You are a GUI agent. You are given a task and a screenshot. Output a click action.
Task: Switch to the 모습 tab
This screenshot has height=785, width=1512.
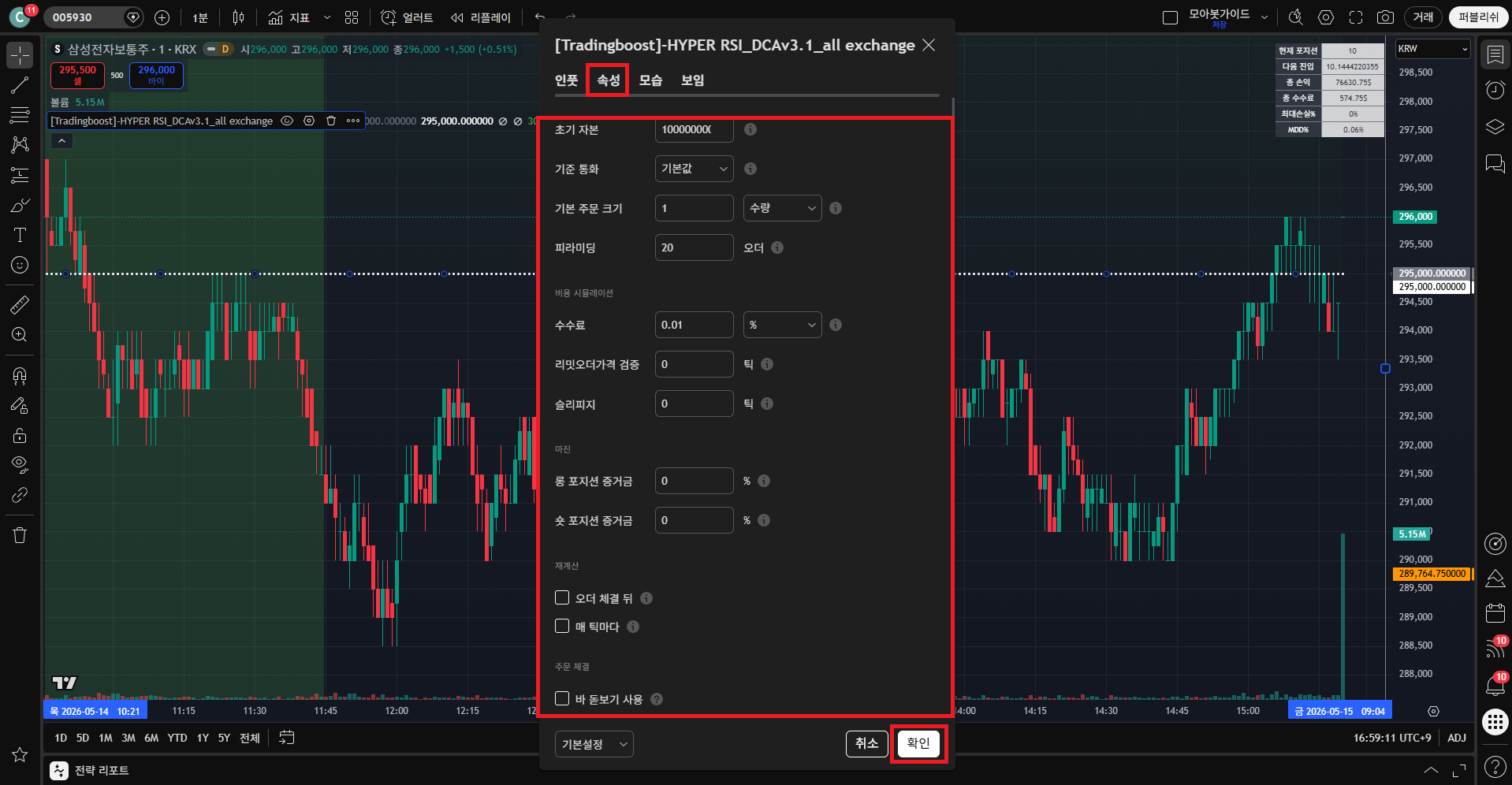(650, 80)
